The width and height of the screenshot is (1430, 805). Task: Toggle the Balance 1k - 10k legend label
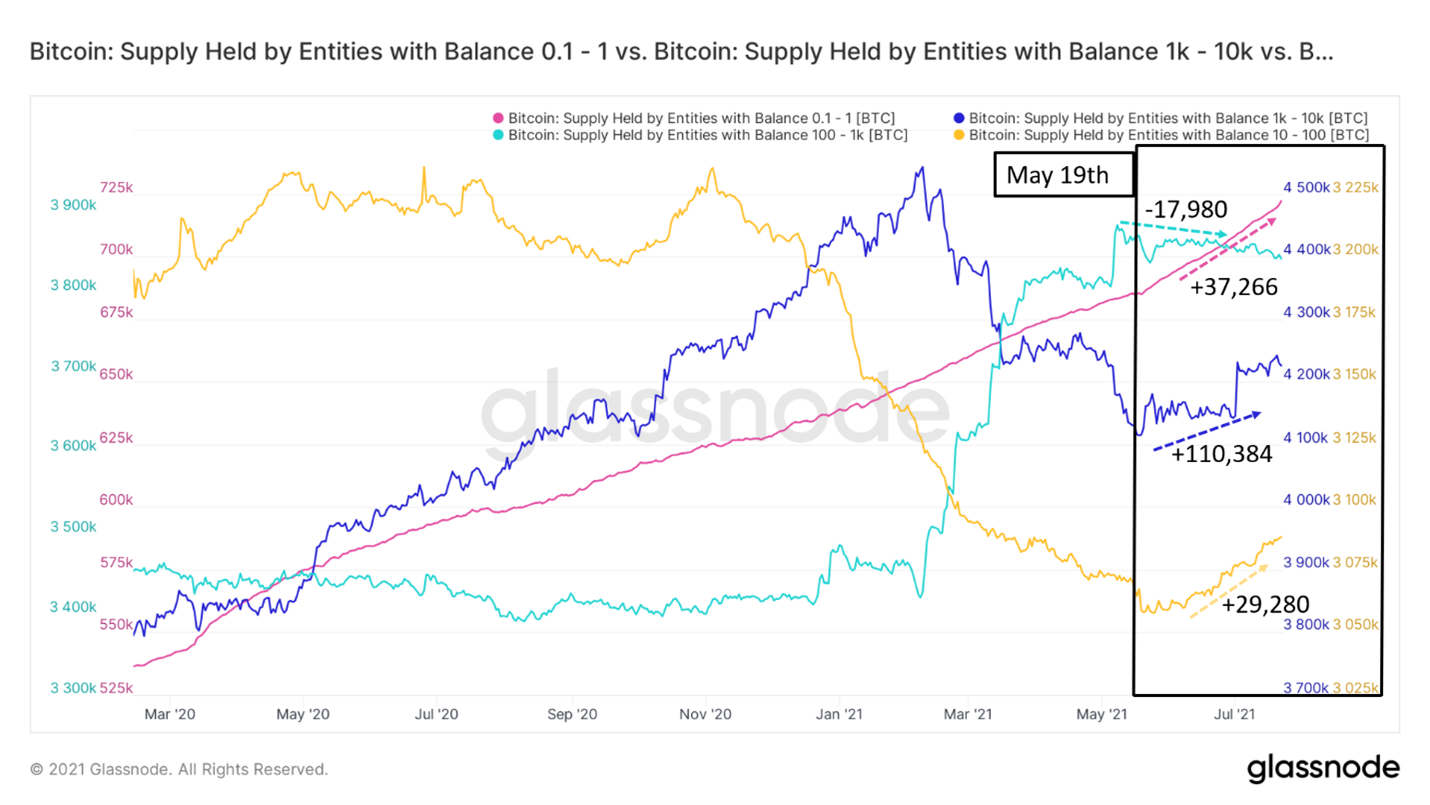click(1168, 118)
